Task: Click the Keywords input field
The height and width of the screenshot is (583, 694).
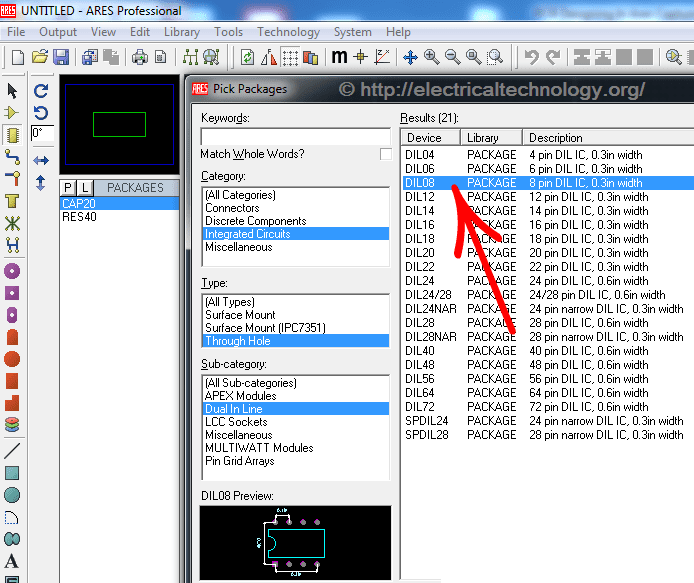Action: [295, 136]
